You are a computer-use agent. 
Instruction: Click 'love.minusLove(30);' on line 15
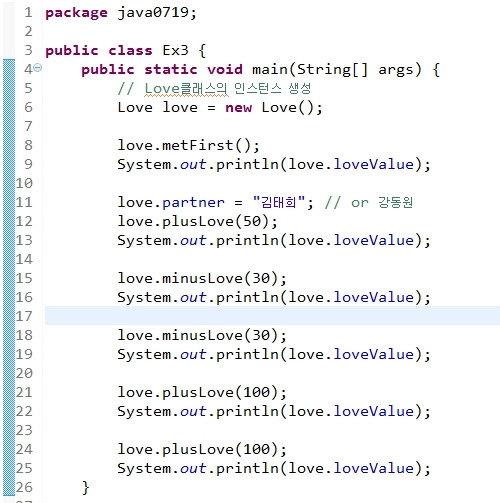pyautogui.click(x=202, y=278)
